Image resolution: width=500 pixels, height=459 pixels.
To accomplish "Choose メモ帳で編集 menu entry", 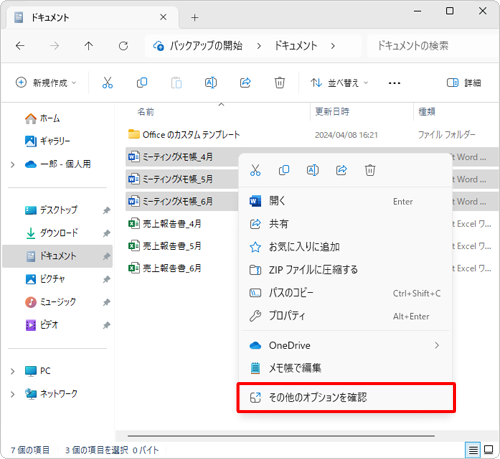I will (345, 368).
